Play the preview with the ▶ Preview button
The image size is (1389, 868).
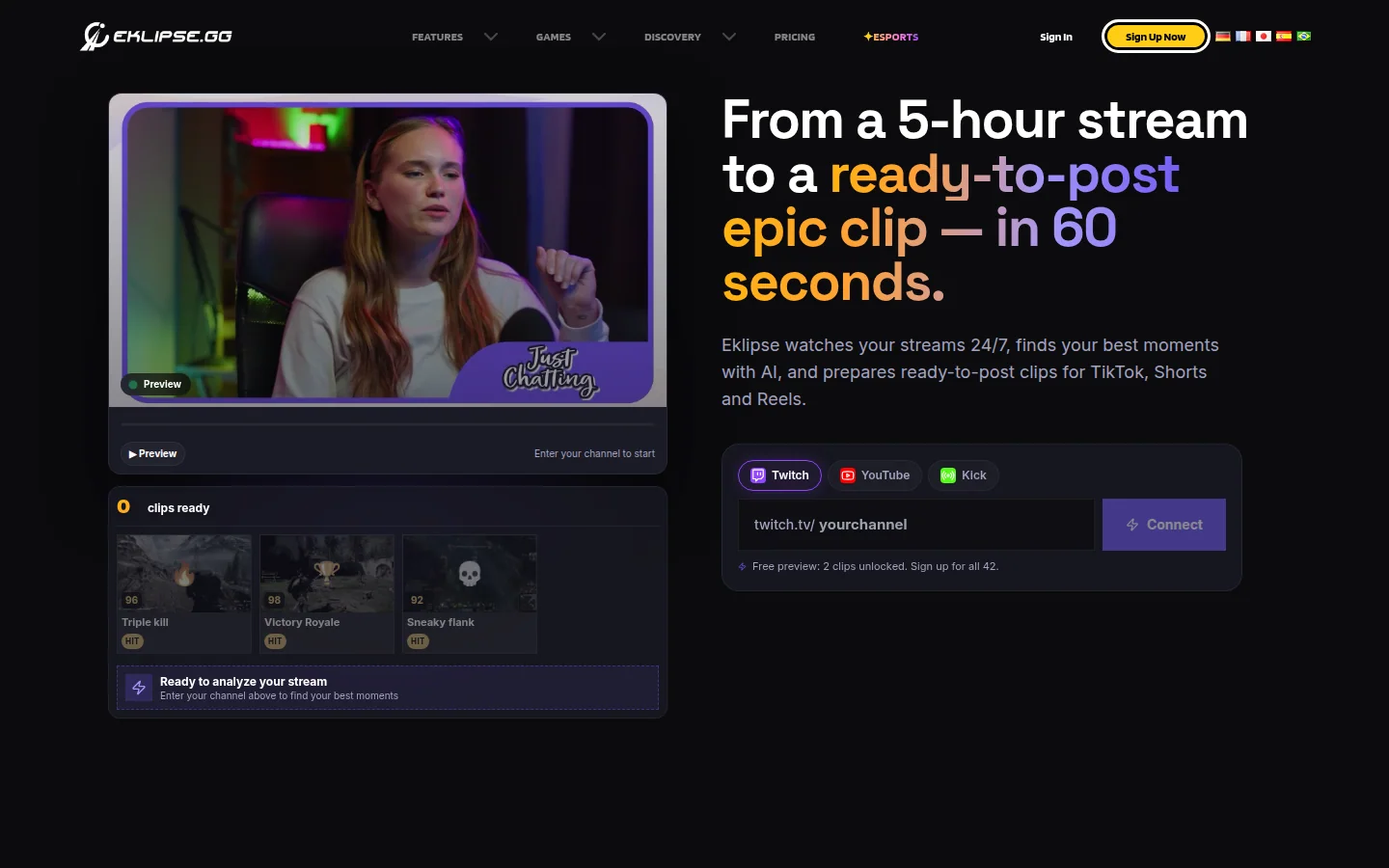[x=152, y=454]
